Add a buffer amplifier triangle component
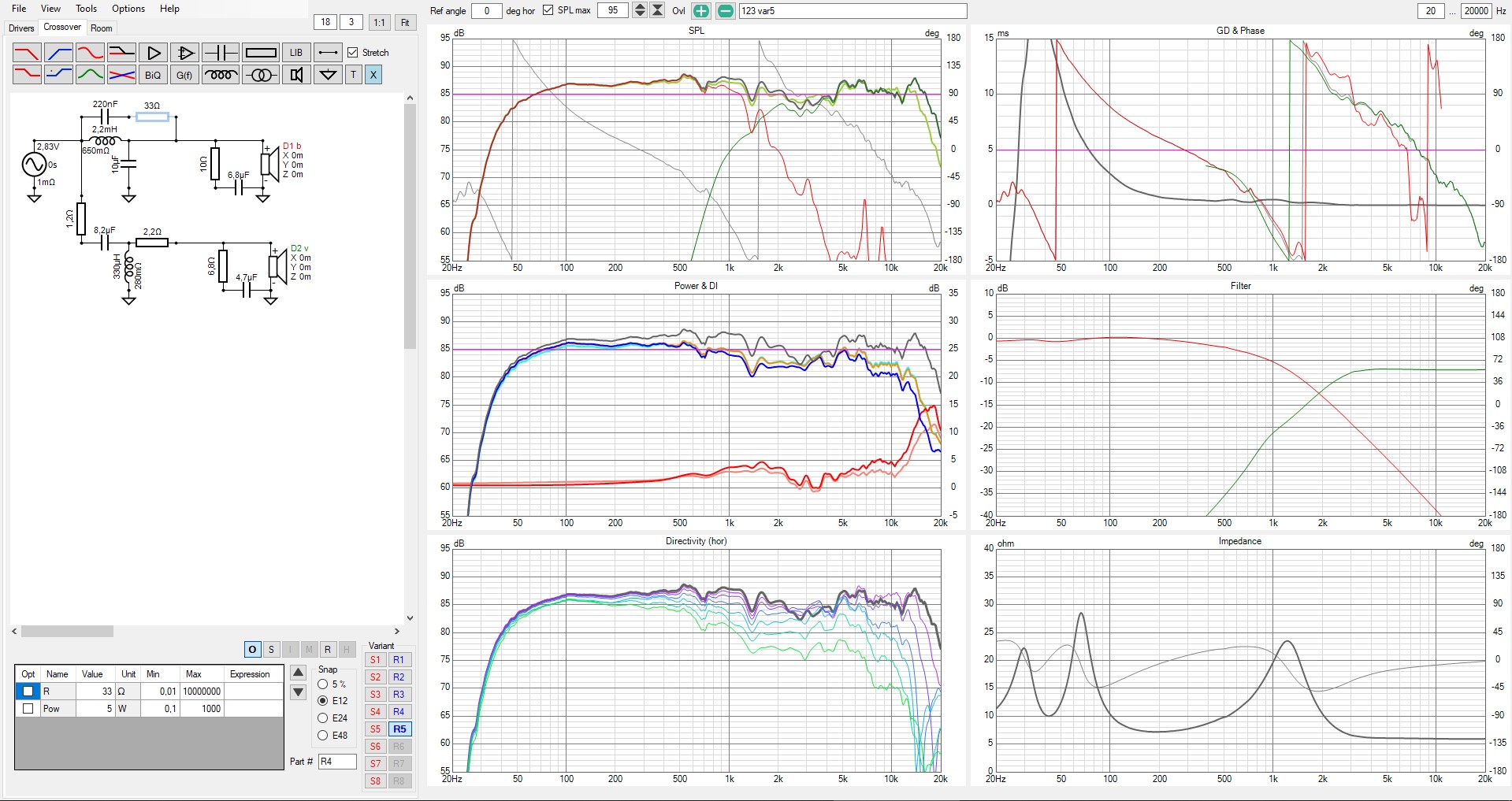The image size is (1512, 801). (x=153, y=53)
